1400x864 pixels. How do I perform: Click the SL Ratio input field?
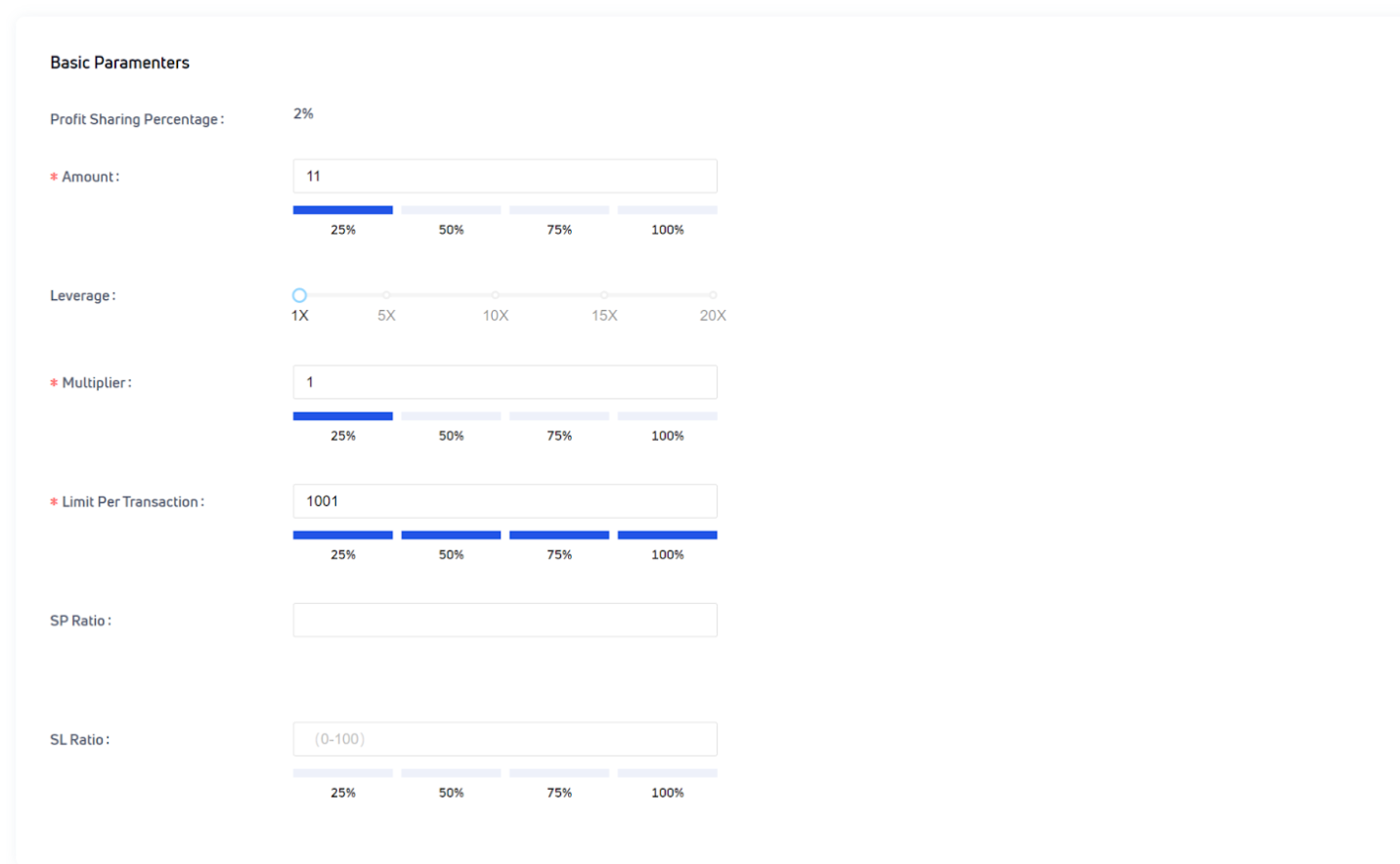click(x=504, y=739)
